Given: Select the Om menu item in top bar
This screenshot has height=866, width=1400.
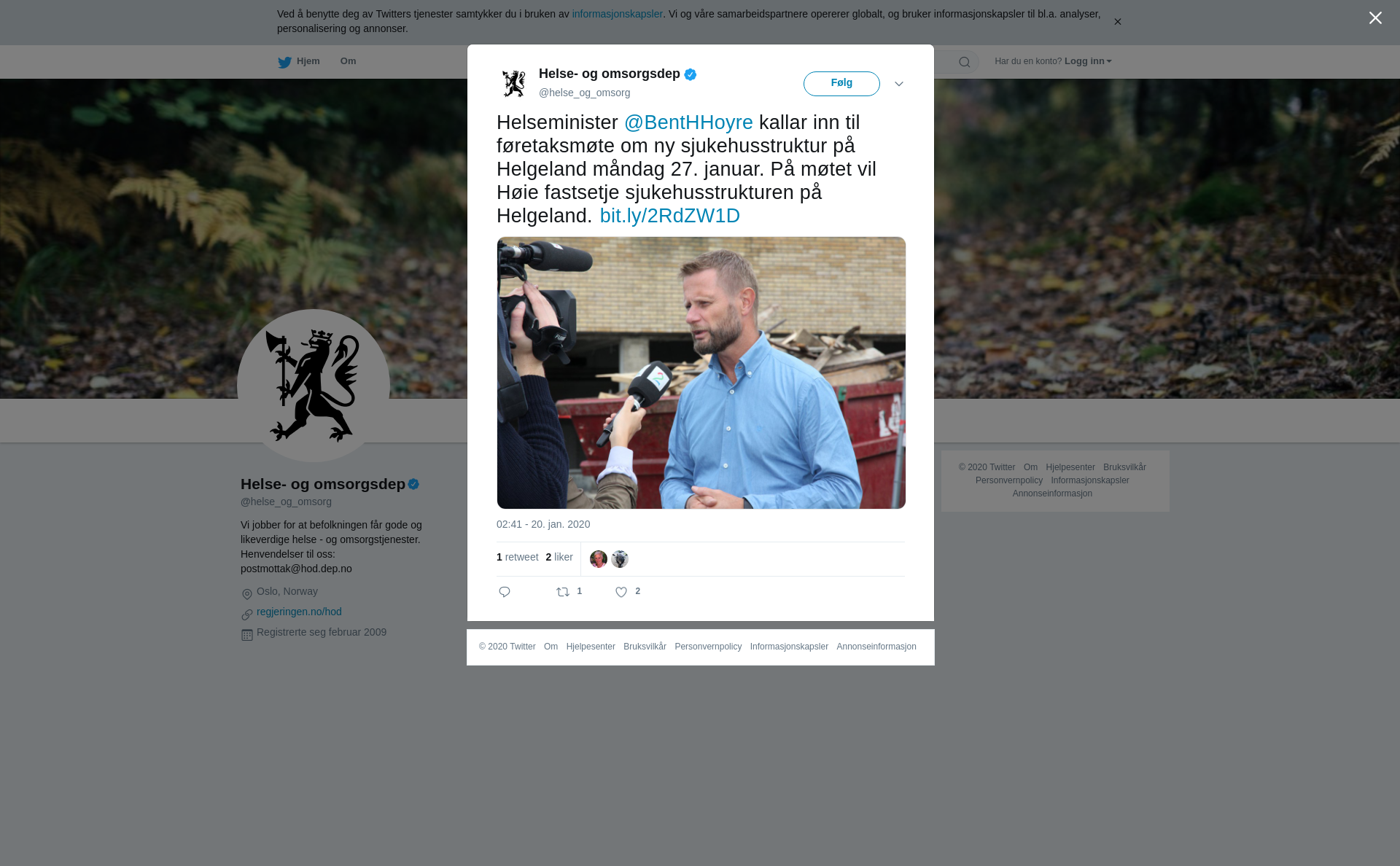Looking at the screenshot, I should tap(348, 61).
